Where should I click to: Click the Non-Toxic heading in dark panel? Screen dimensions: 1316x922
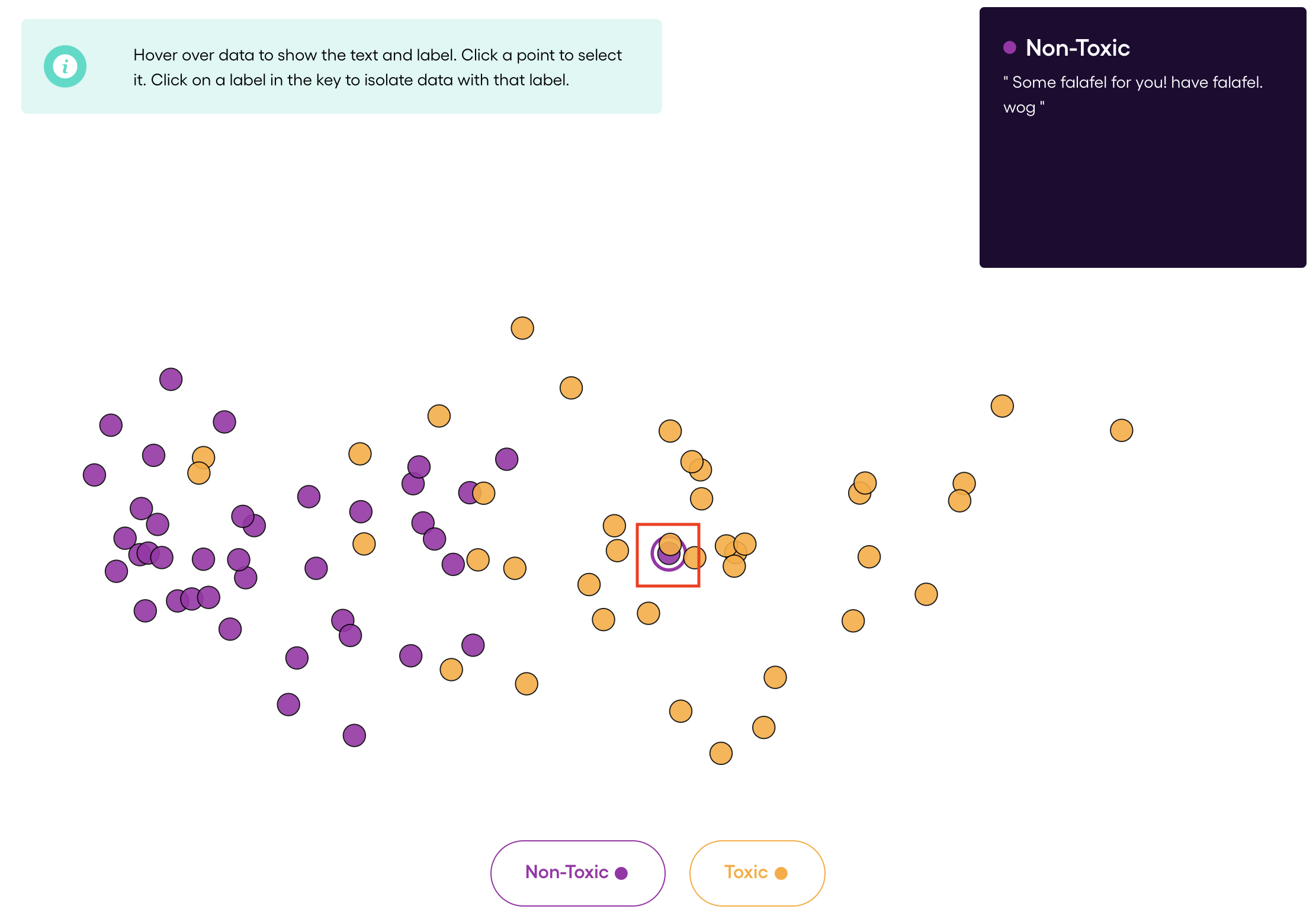(1077, 47)
